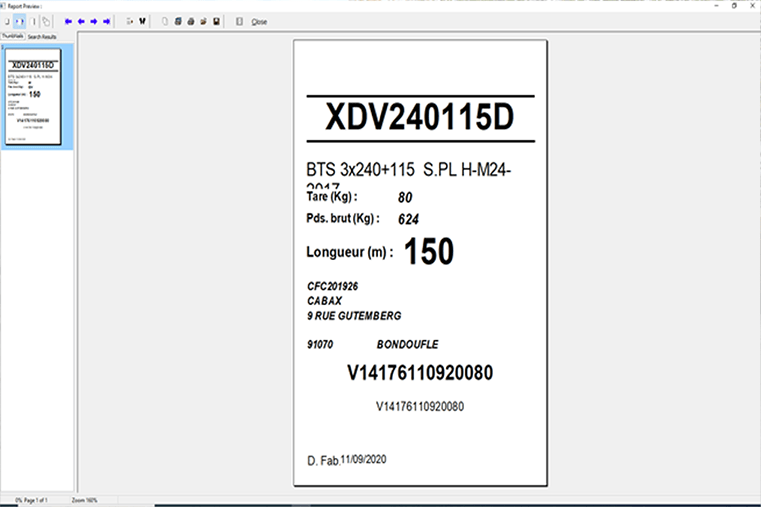This screenshot has width=761, height=507.
Task: Switch to the Thumbnails tab
Action: [x=12, y=36]
